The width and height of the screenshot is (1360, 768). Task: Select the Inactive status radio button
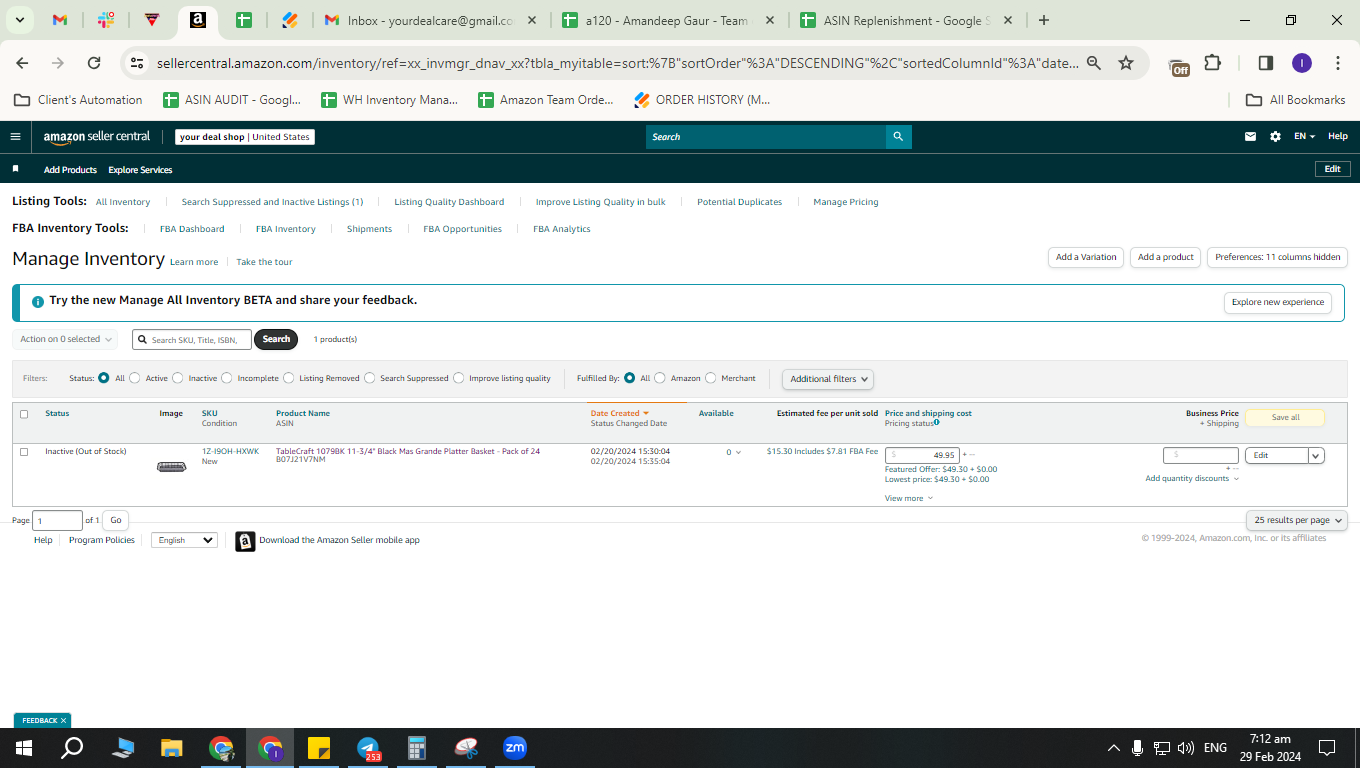178,378
